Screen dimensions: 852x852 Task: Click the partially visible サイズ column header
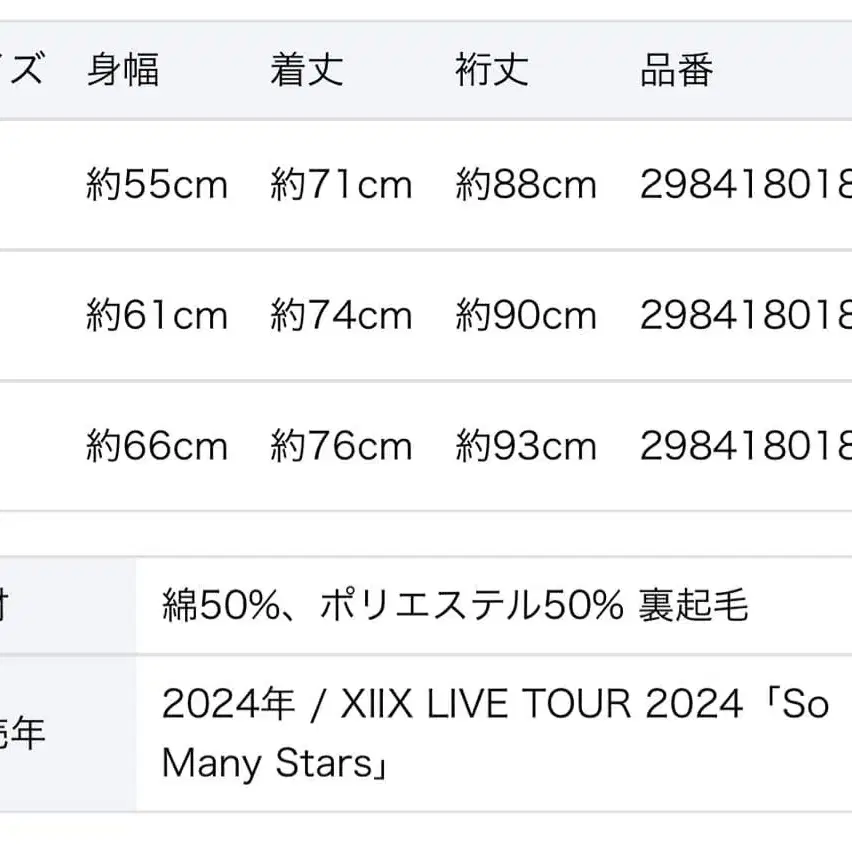24,71
